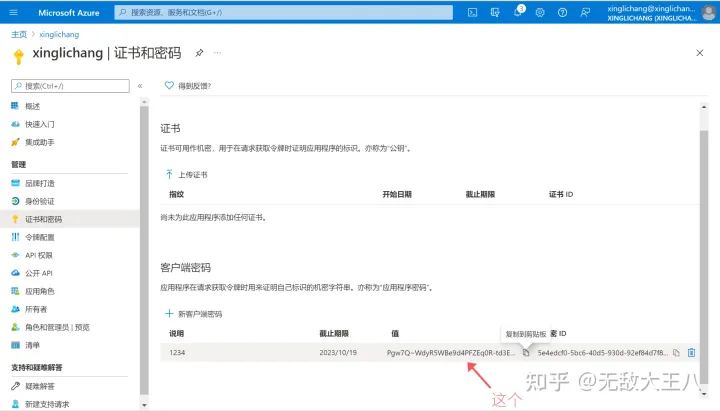Collapse the left sidebar menu
The width and height of the screenshot is (720, 411).
pos(140,86)
